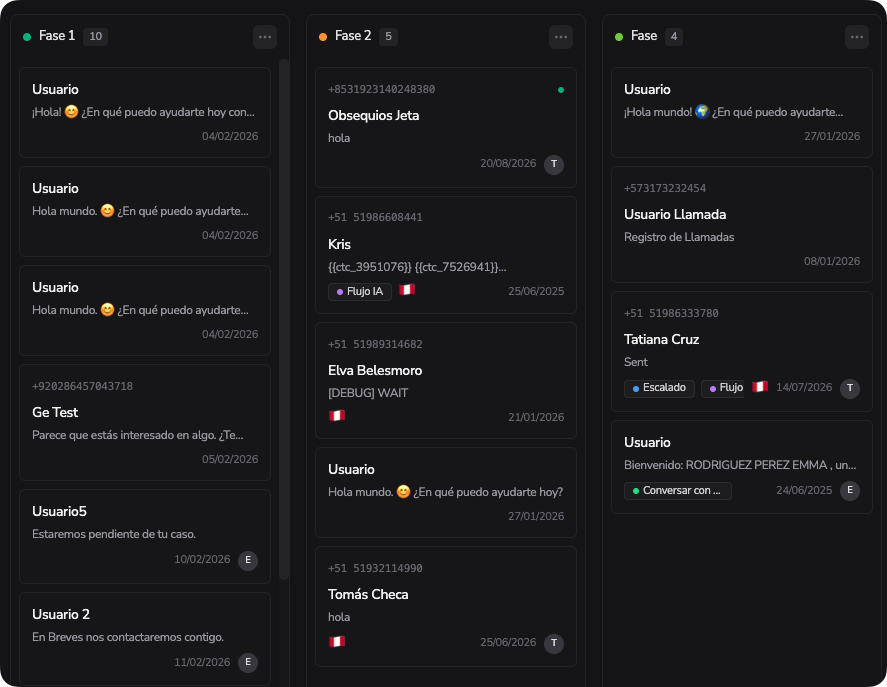The image size is (887, 687).
Task: Click phone number +920286457043718
Action: [x=83, y=387]
